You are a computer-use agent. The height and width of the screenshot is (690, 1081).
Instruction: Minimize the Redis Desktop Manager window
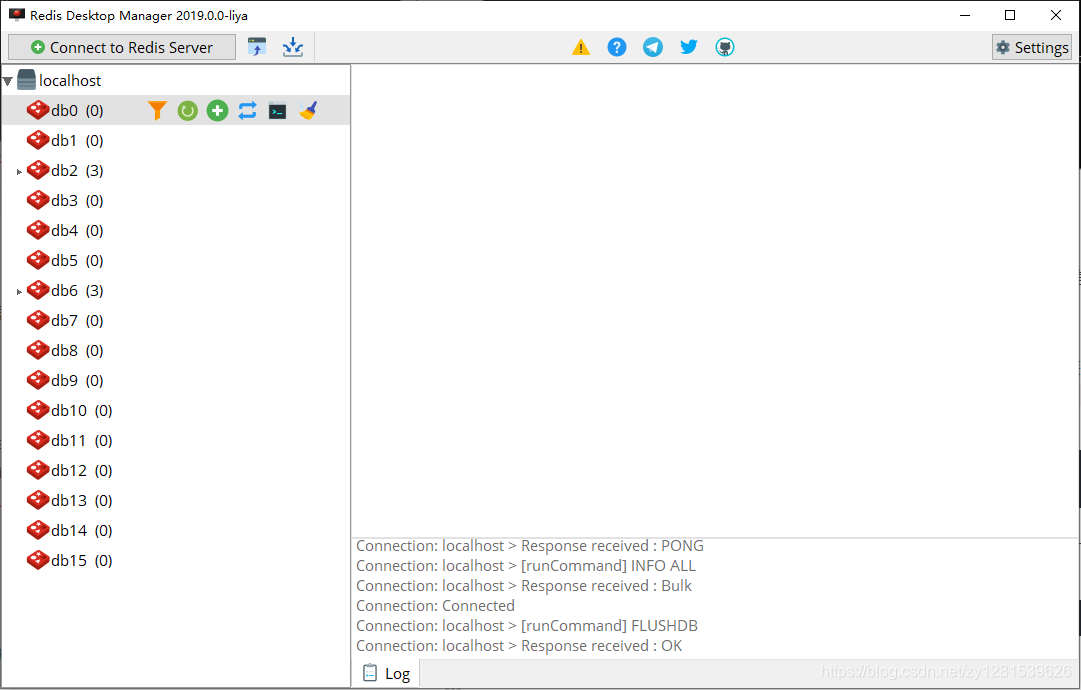point(965,15)
